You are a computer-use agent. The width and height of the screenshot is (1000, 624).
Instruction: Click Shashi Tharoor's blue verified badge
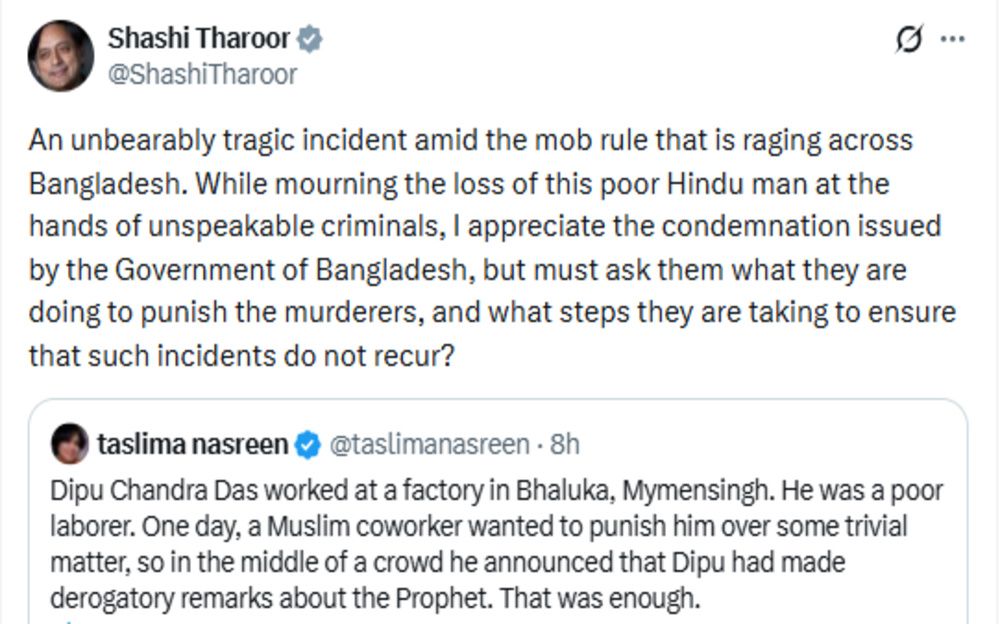coord(311,40)
